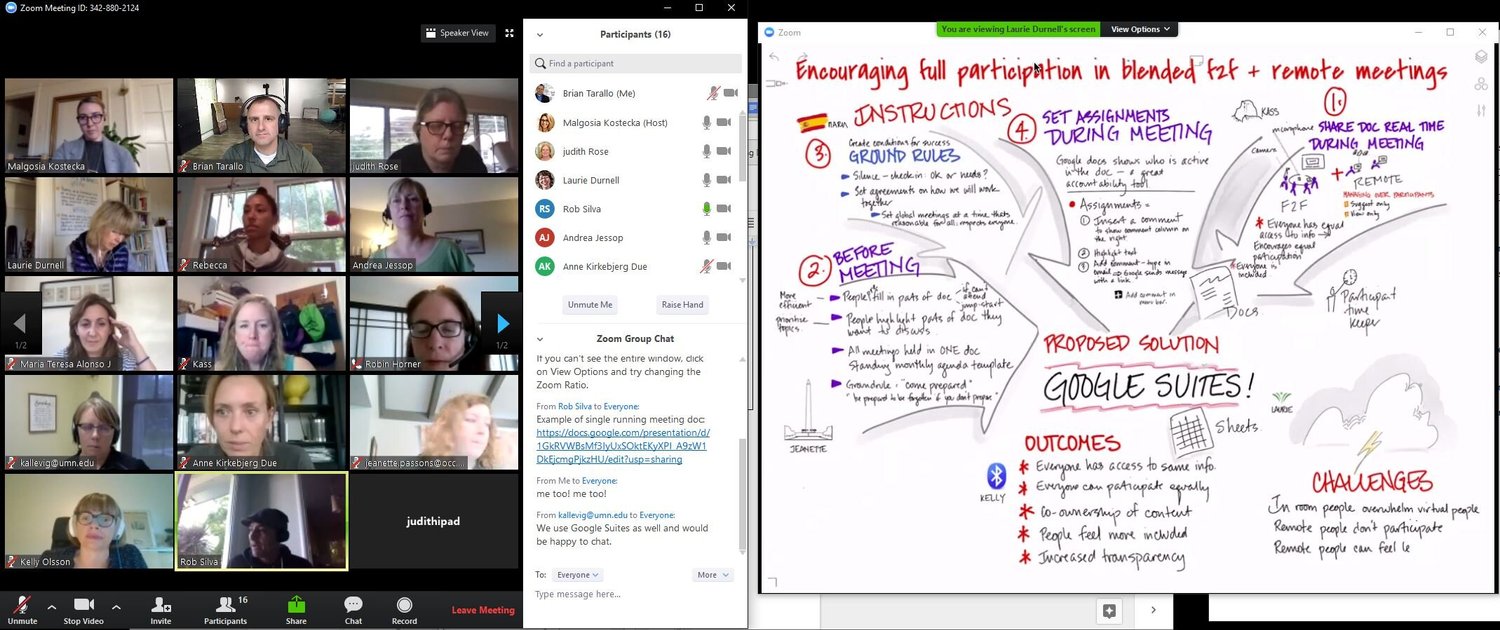This screenshot has height=630, width=1500.
Task: Open the More dropdown in chat
Action: 712,575
